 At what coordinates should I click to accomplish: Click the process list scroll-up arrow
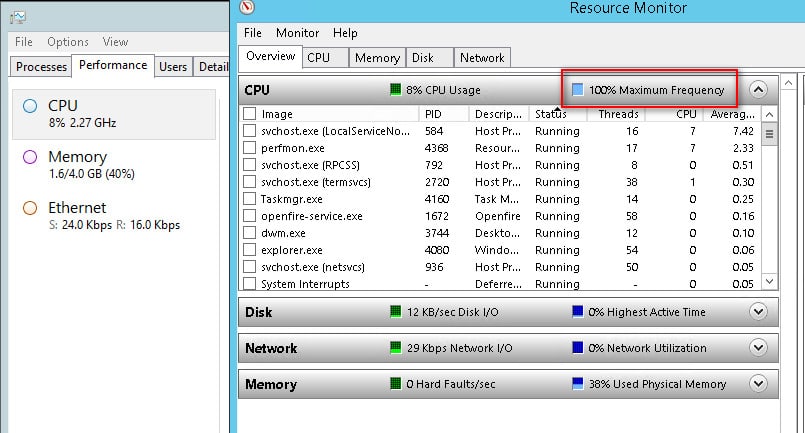(769, 114)
